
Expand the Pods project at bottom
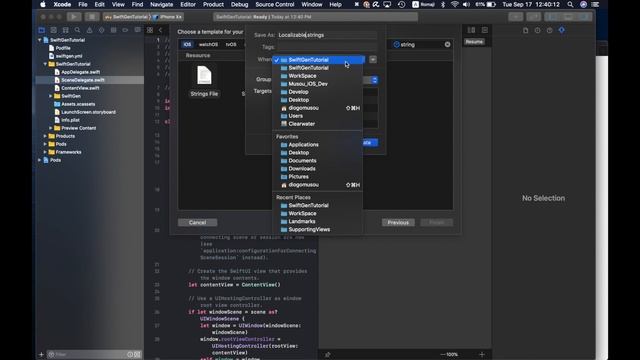40,160
